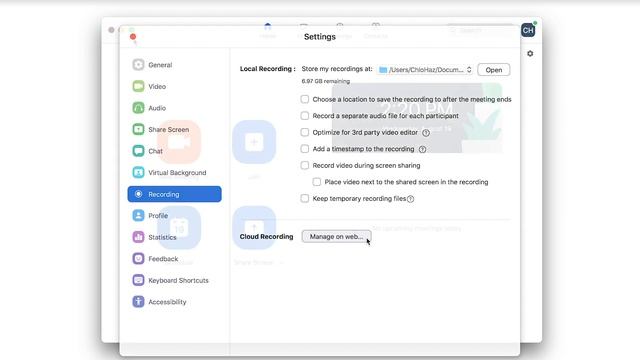
Task: Click the Recording sidebar icon
Action: 138,194
